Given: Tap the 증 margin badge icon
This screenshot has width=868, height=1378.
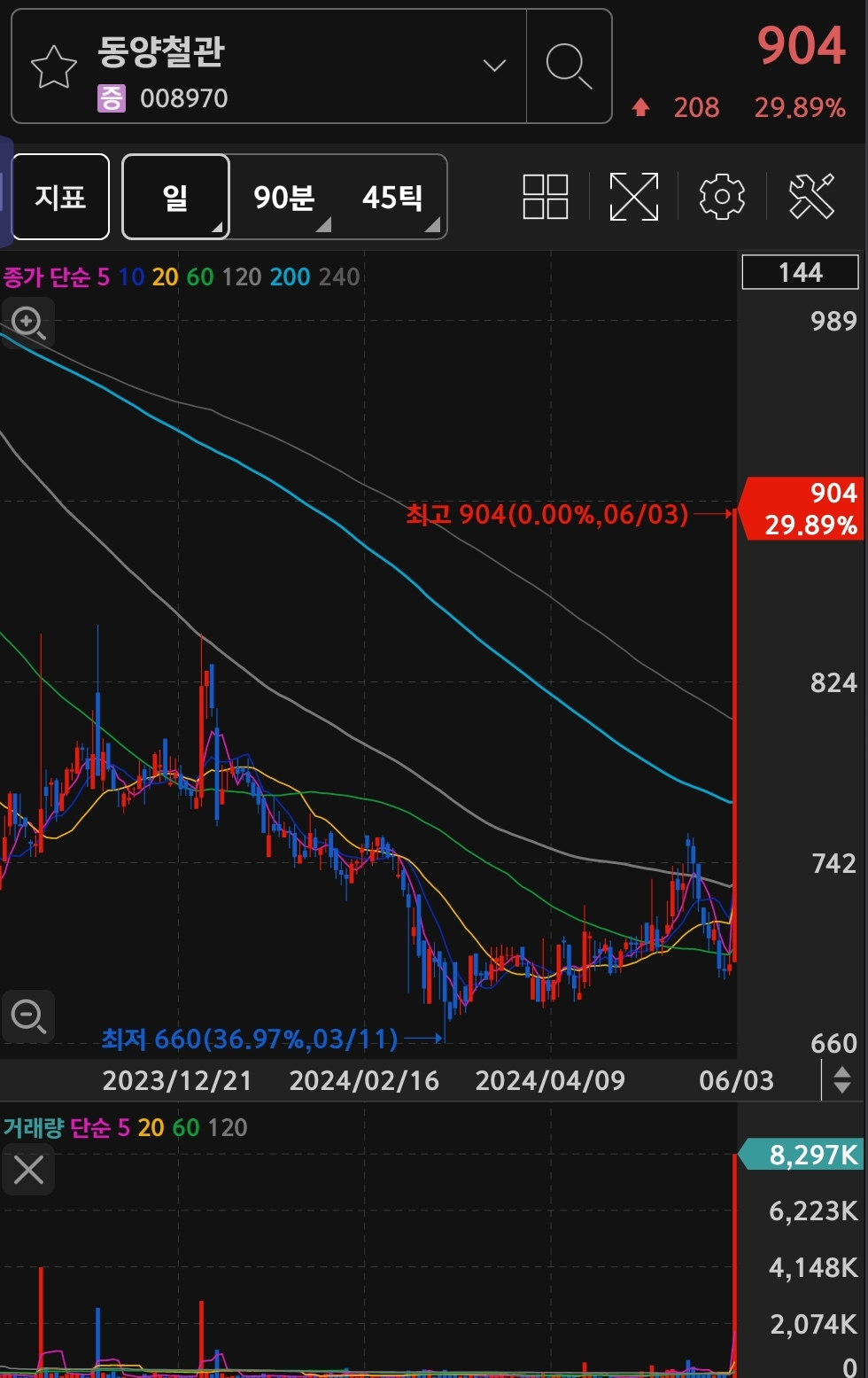Looking at the screenshot, I should click(112, 98).
